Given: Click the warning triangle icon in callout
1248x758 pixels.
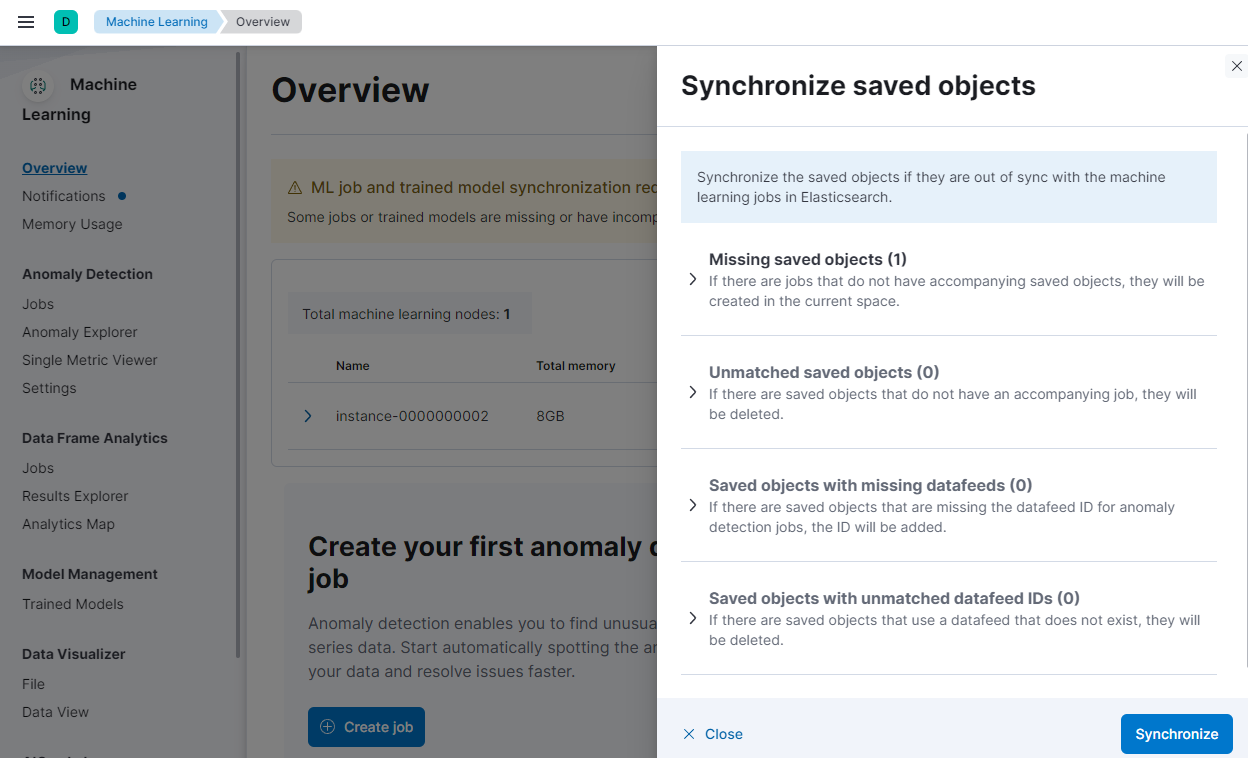Looking at the screenshot, I should (x=295, y=188).
